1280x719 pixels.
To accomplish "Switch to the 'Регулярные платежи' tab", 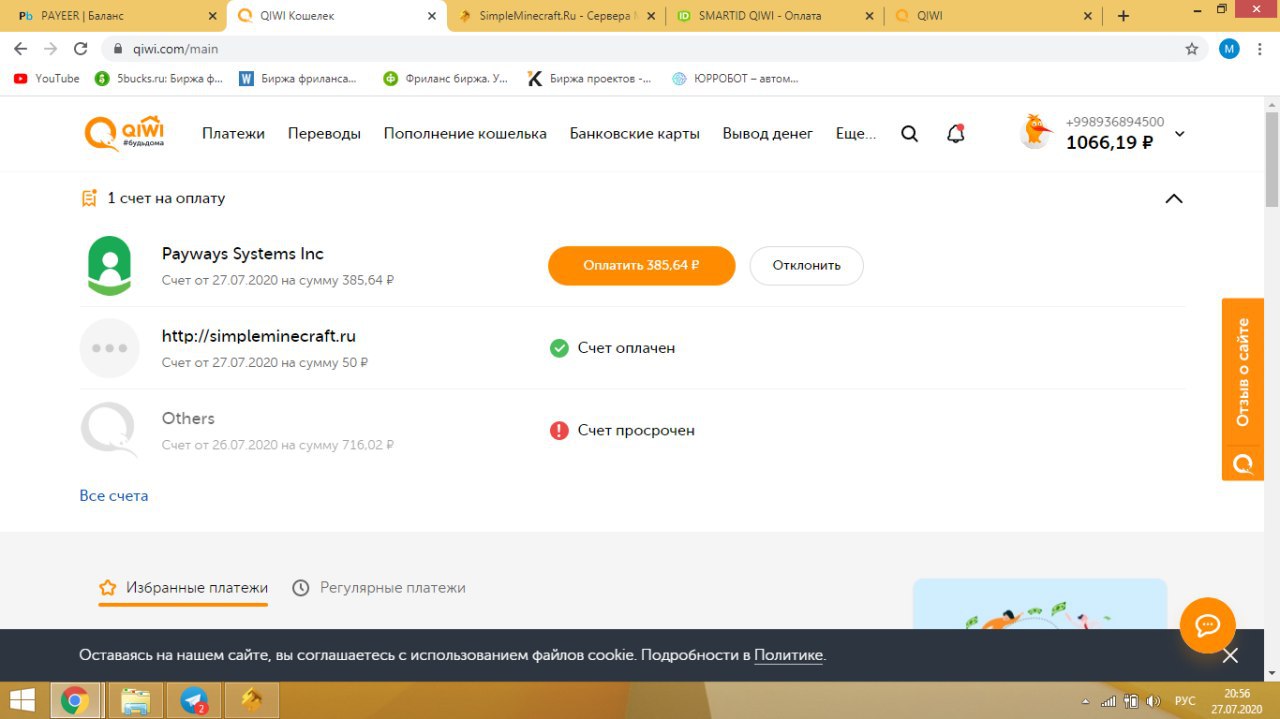I will 379,588.
